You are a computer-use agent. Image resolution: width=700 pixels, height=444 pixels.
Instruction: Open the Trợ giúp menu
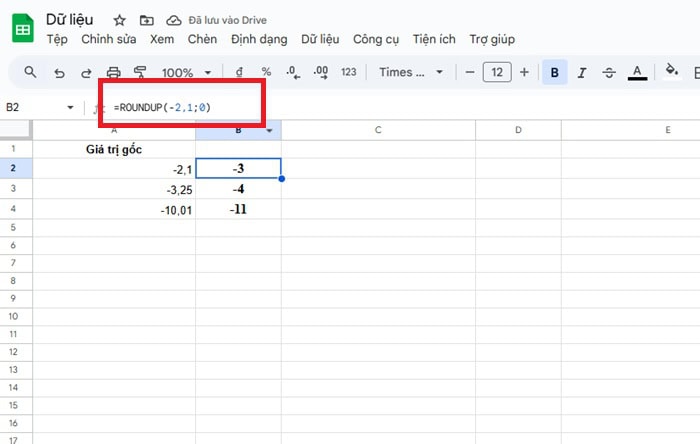[492, 39]
